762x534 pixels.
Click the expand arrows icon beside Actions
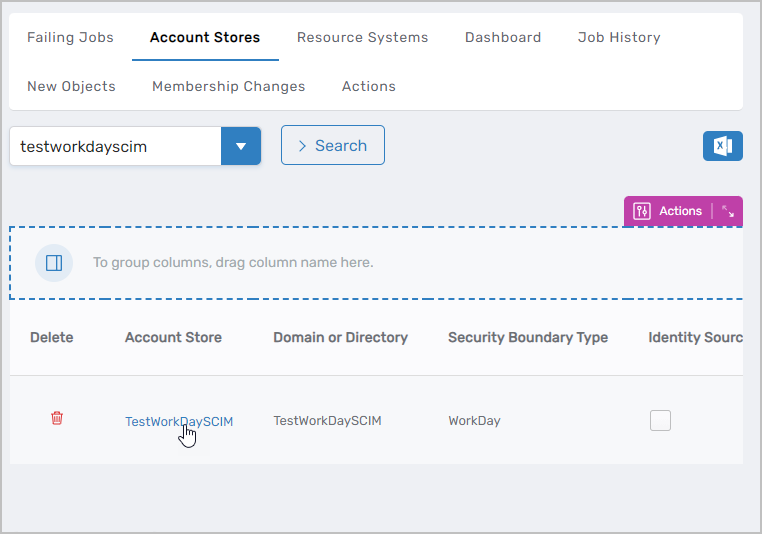tap(728, 211)
